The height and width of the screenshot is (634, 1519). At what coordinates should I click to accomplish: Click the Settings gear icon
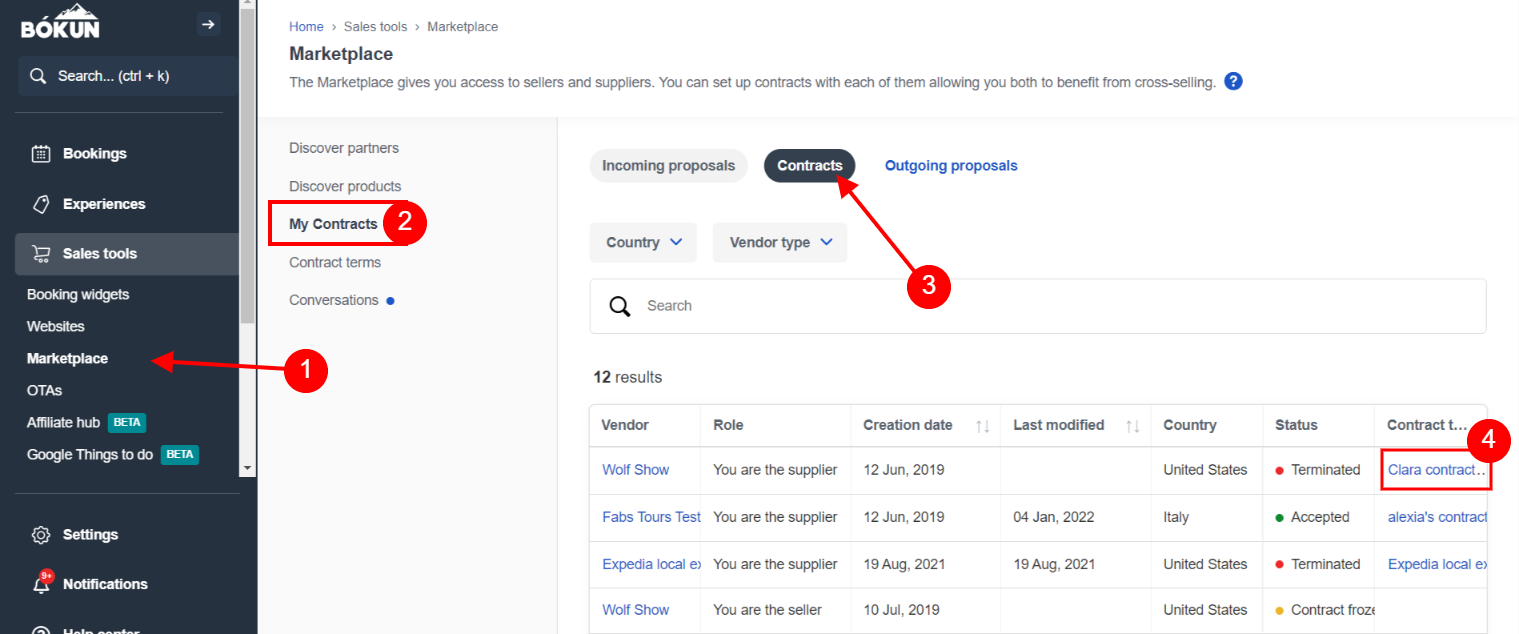point(41,535)
